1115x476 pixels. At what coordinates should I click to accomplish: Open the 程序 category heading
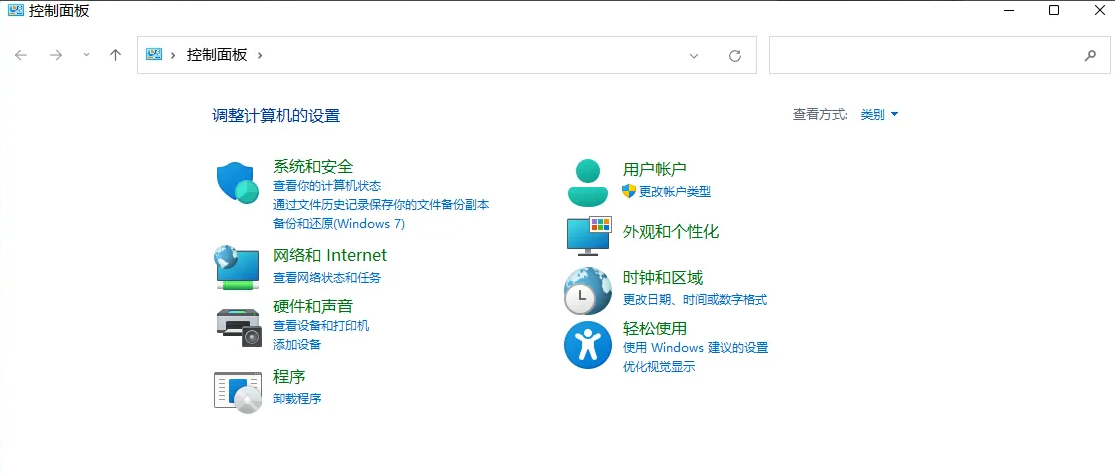(x=289, y=376)
